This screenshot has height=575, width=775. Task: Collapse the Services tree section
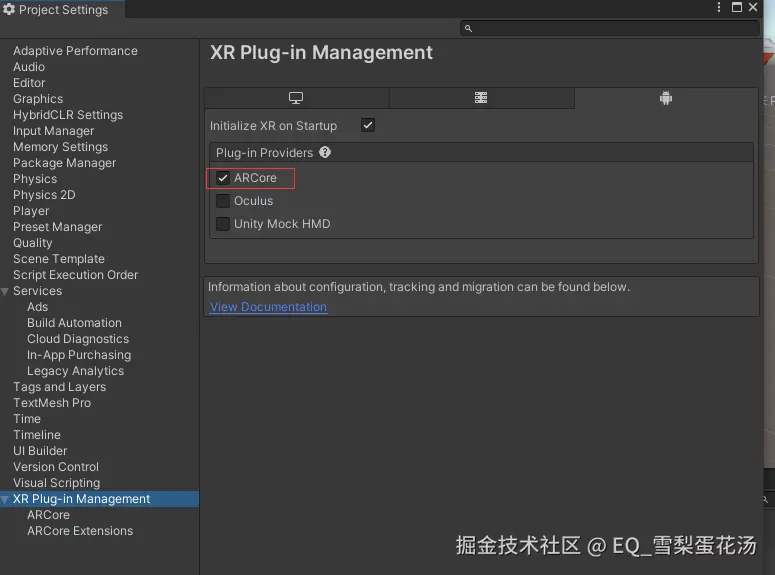tap(5, 291)
